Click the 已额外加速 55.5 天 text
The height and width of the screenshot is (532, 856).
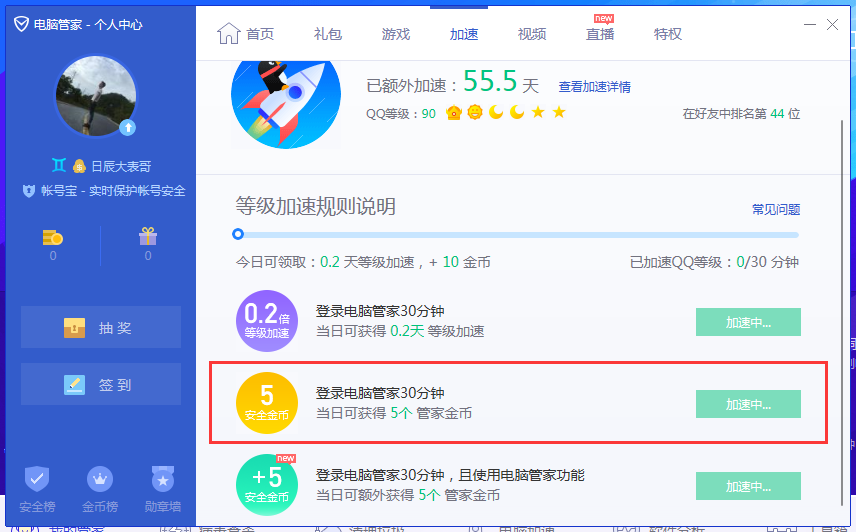pyautogui.click(x=453, y=83)
